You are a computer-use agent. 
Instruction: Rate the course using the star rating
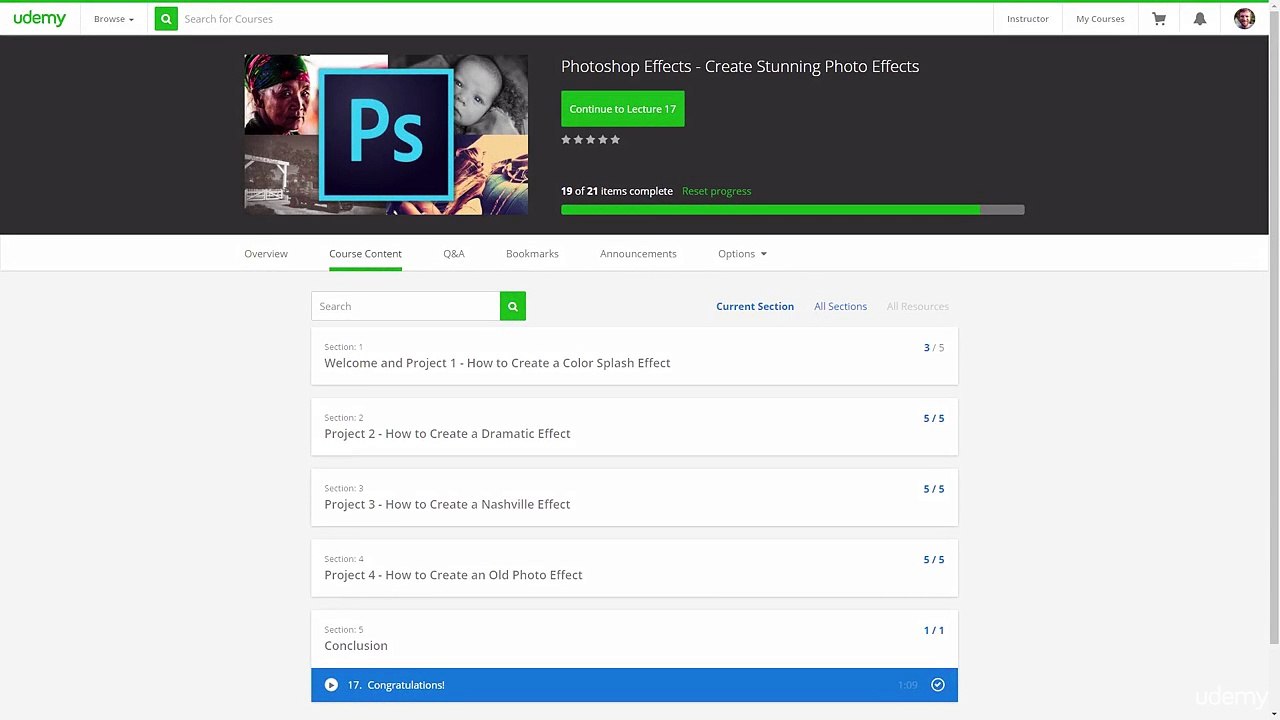click(591, 140)
